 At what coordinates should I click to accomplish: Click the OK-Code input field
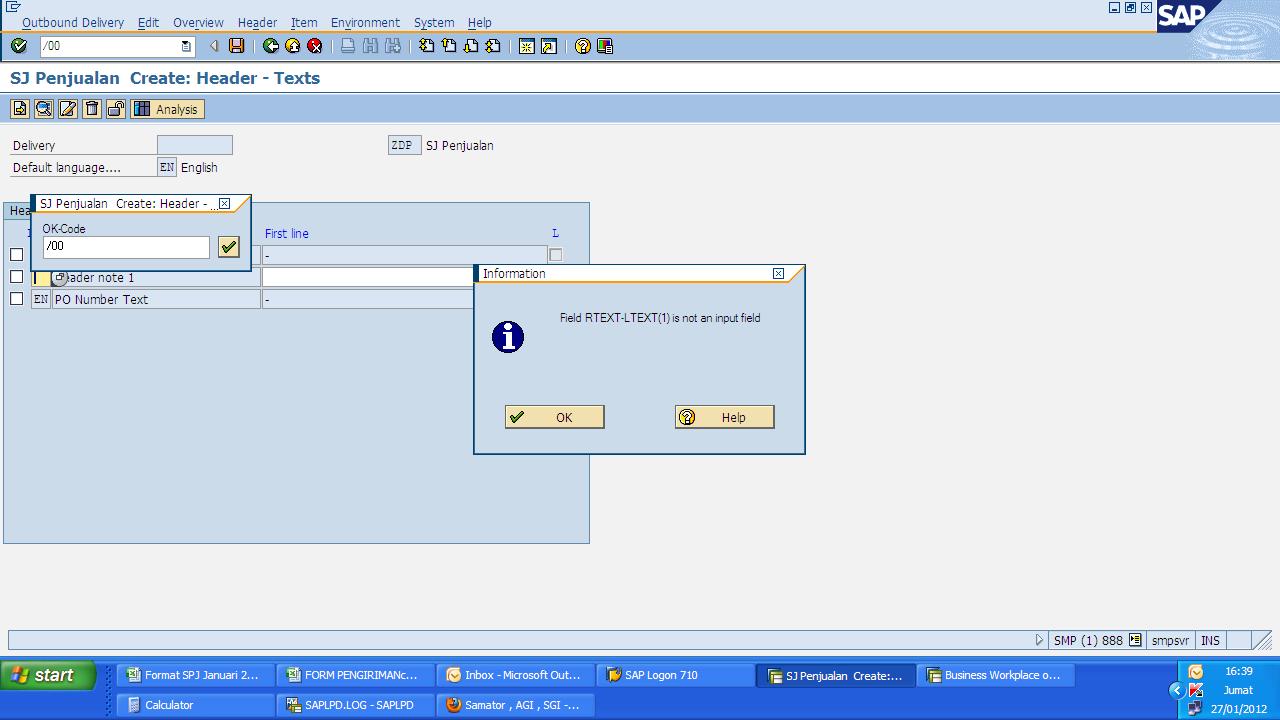coord(126,246)
